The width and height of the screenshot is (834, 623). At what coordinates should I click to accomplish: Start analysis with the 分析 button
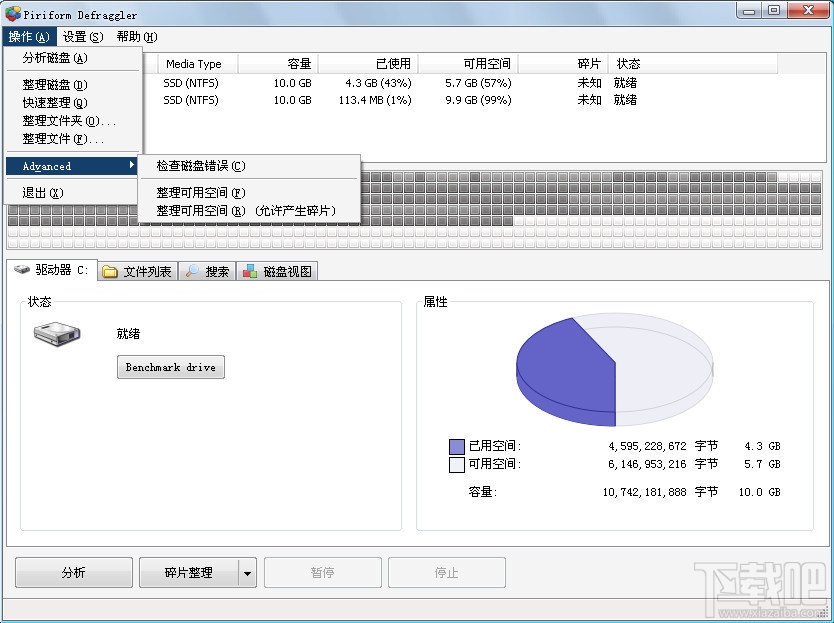click(x=73, y=572)
